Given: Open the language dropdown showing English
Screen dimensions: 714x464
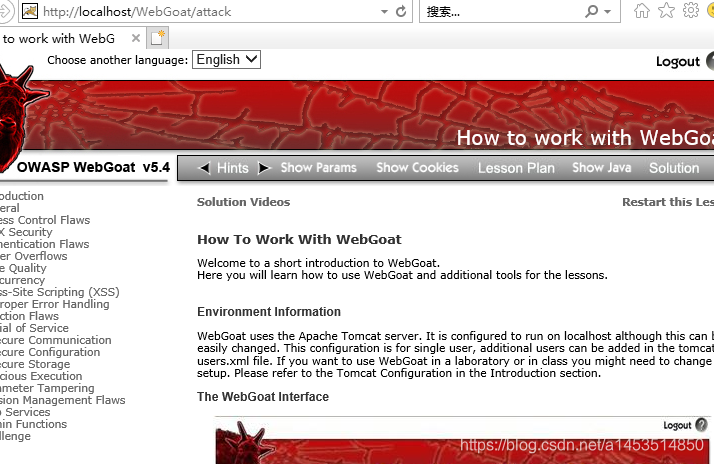Looking at the screenshot, I should click(226, 60).
